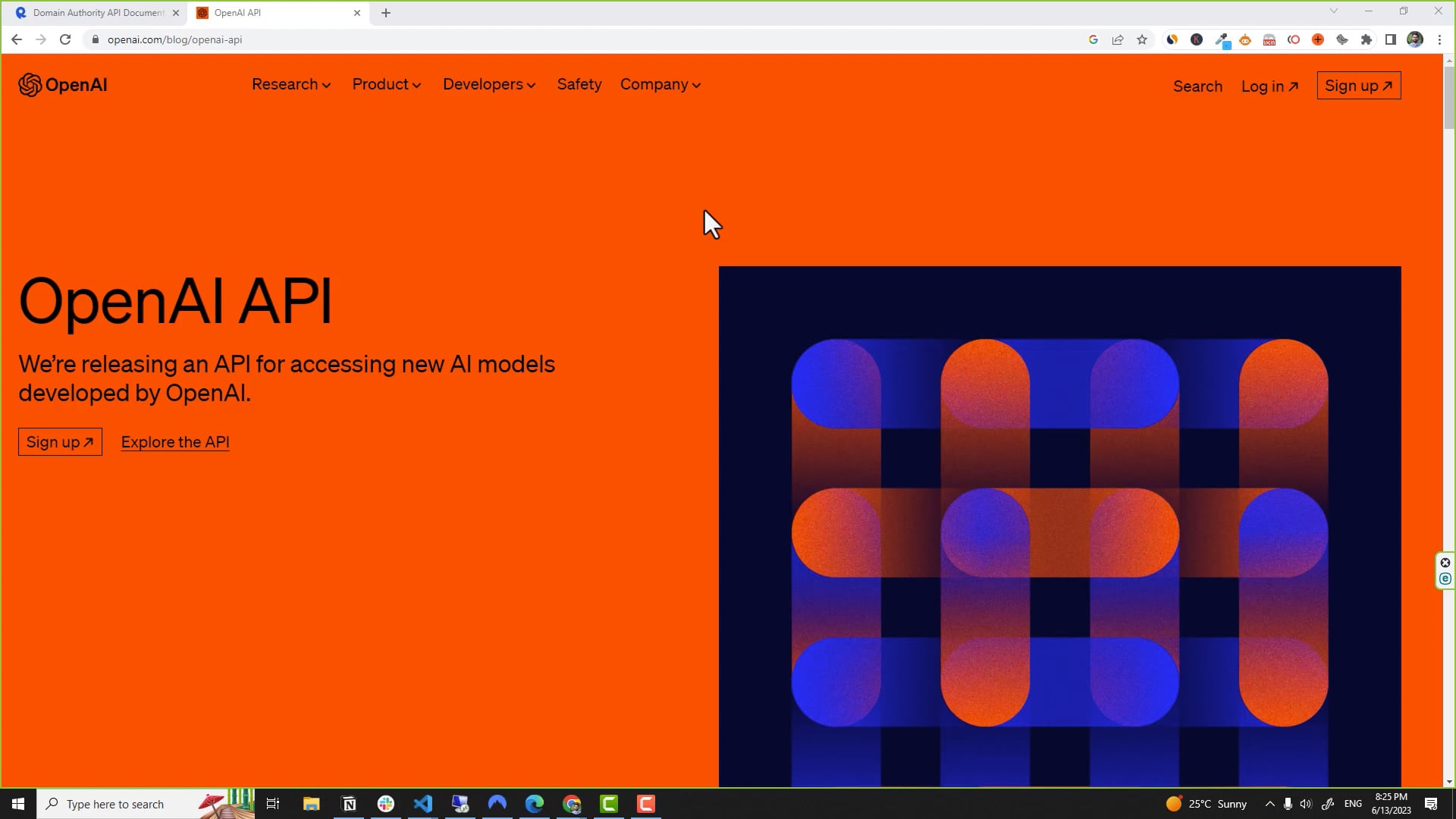Screen dimensions: 1456x819
Task: Toggle the microphone in the system tray
Action: pos(1287,803)
